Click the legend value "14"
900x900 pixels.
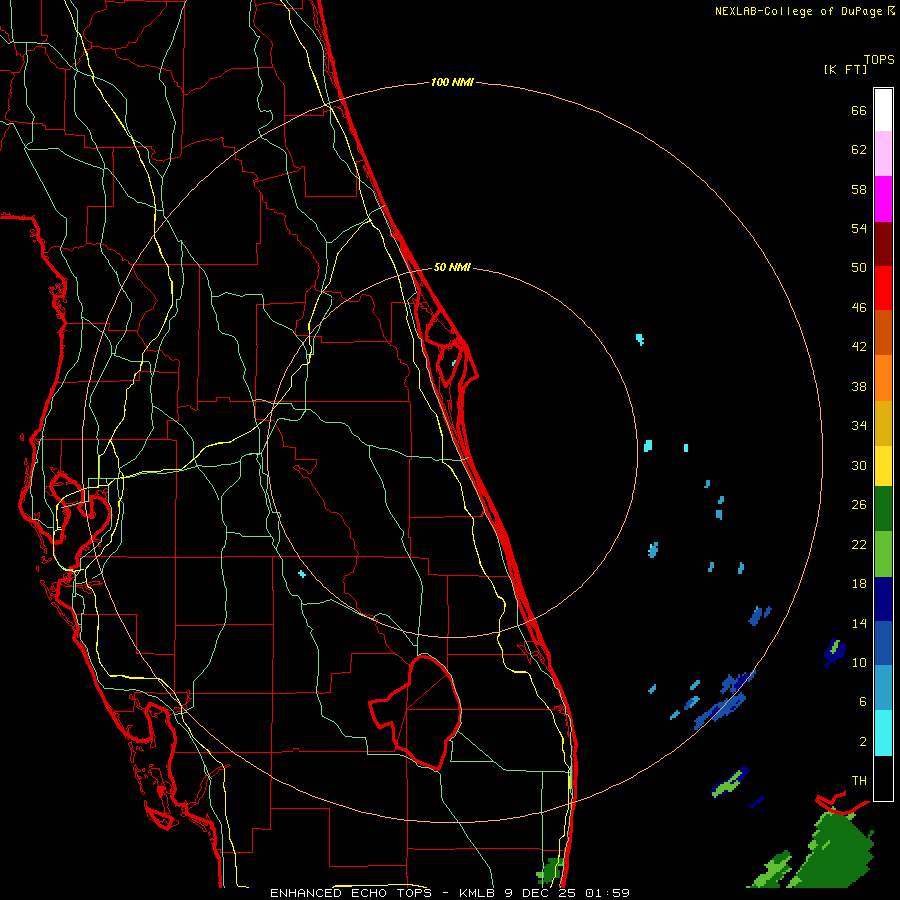(x=859, y=623)
